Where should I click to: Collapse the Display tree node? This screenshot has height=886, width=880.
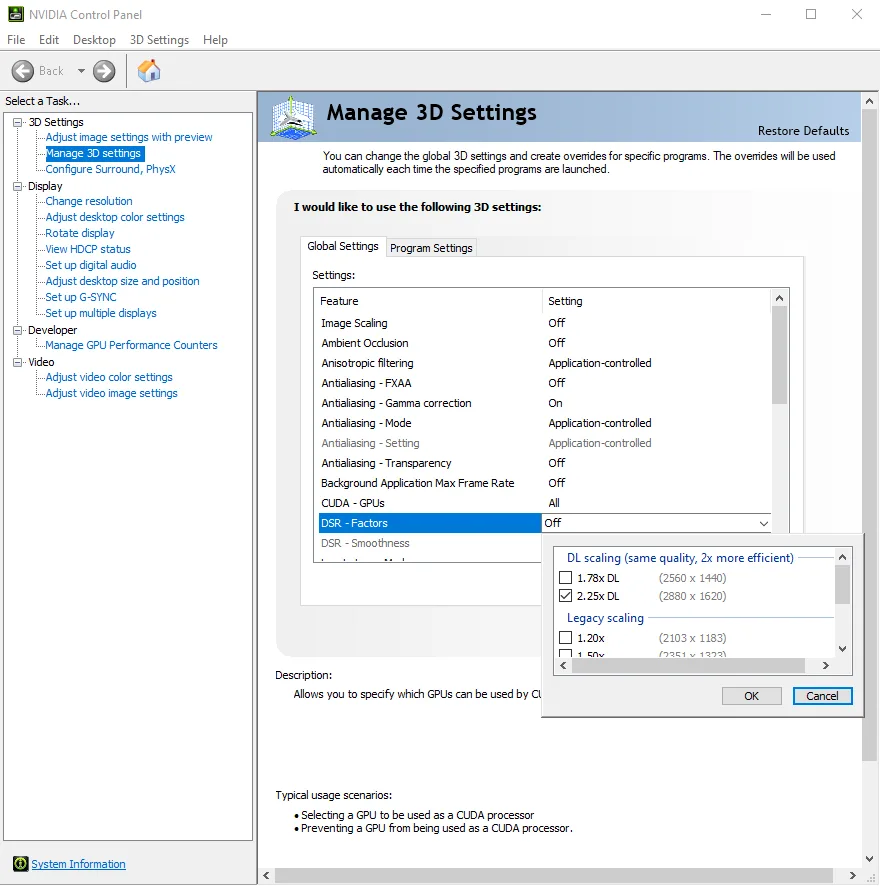point(18,186)
